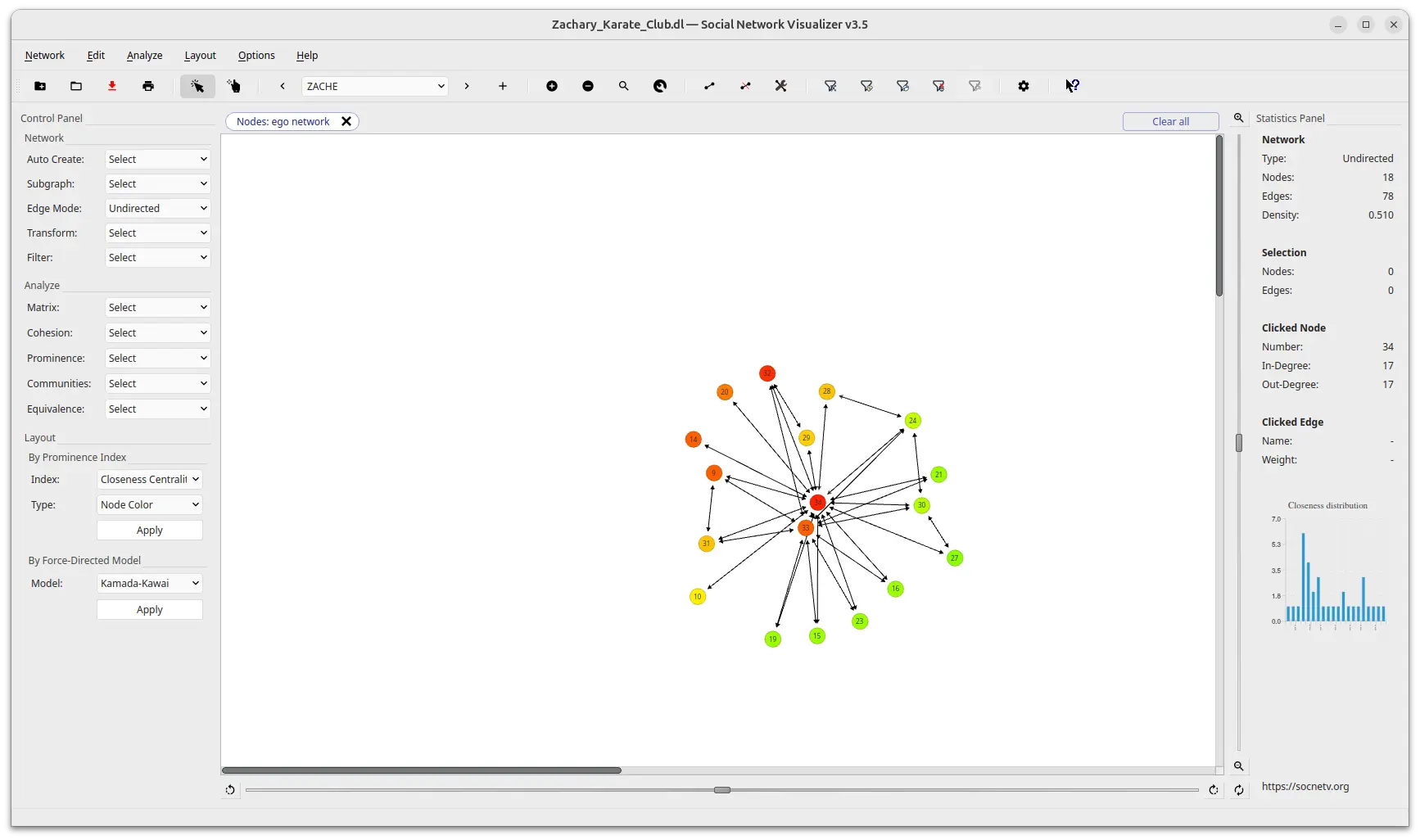Image resolution: width=1420 pixels, height=840 pixels.
Task: Open the Help menu
Action: point(307,56)
